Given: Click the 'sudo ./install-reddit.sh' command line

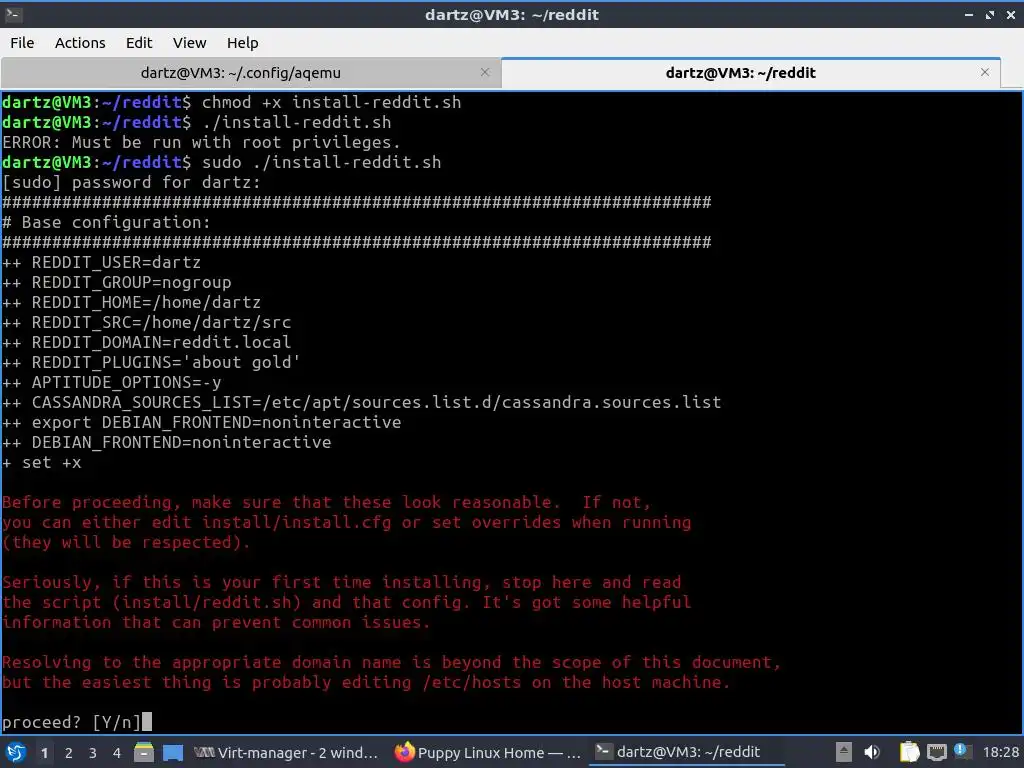Looking at the screenshot, I should click(221, 162).
